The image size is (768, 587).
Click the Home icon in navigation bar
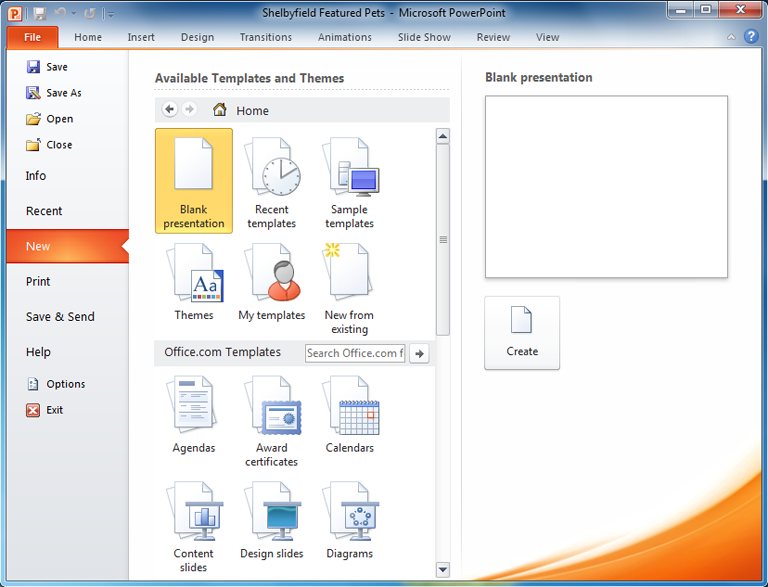tap(219, 111)
